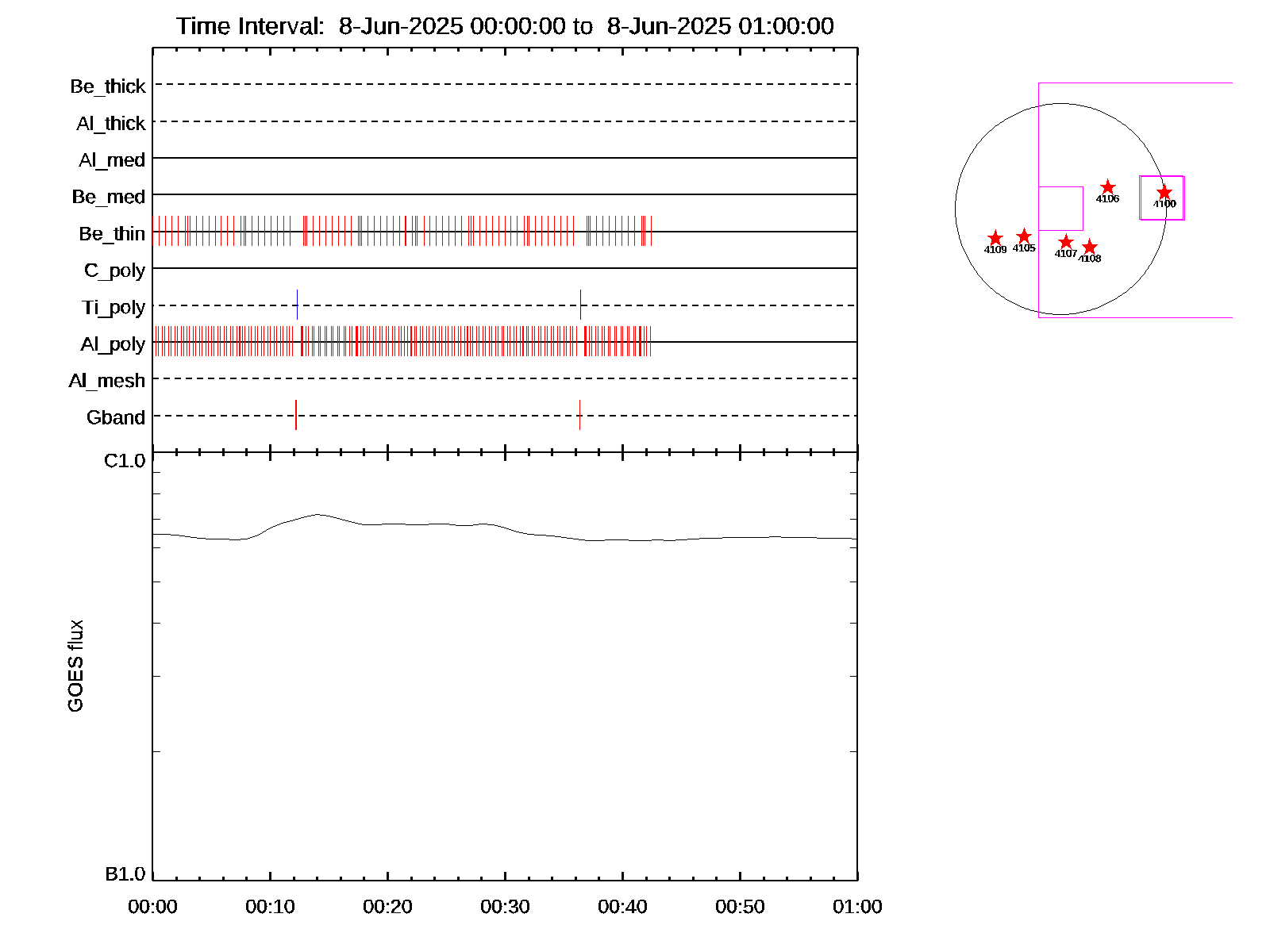
Task: Select the Ti_poly marker after 00:30
Action: pos(580,305)
